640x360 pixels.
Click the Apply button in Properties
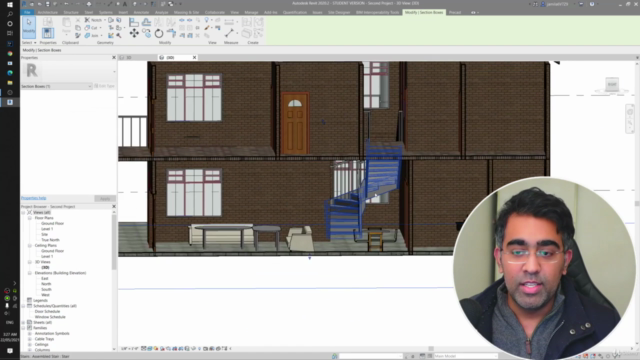(105, 198)
